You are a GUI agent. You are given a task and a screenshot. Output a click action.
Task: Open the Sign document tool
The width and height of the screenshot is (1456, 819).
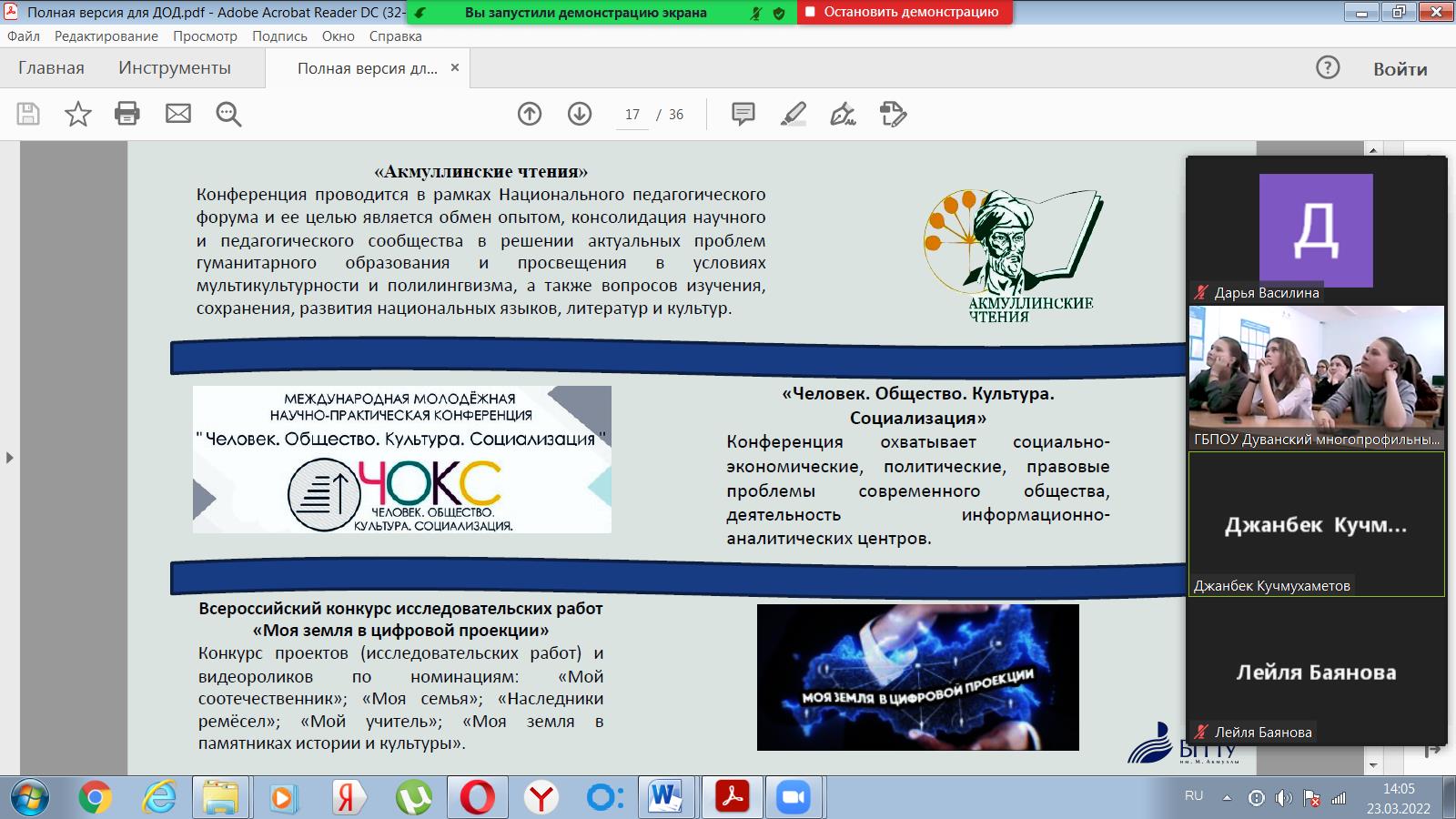point(843,114)
